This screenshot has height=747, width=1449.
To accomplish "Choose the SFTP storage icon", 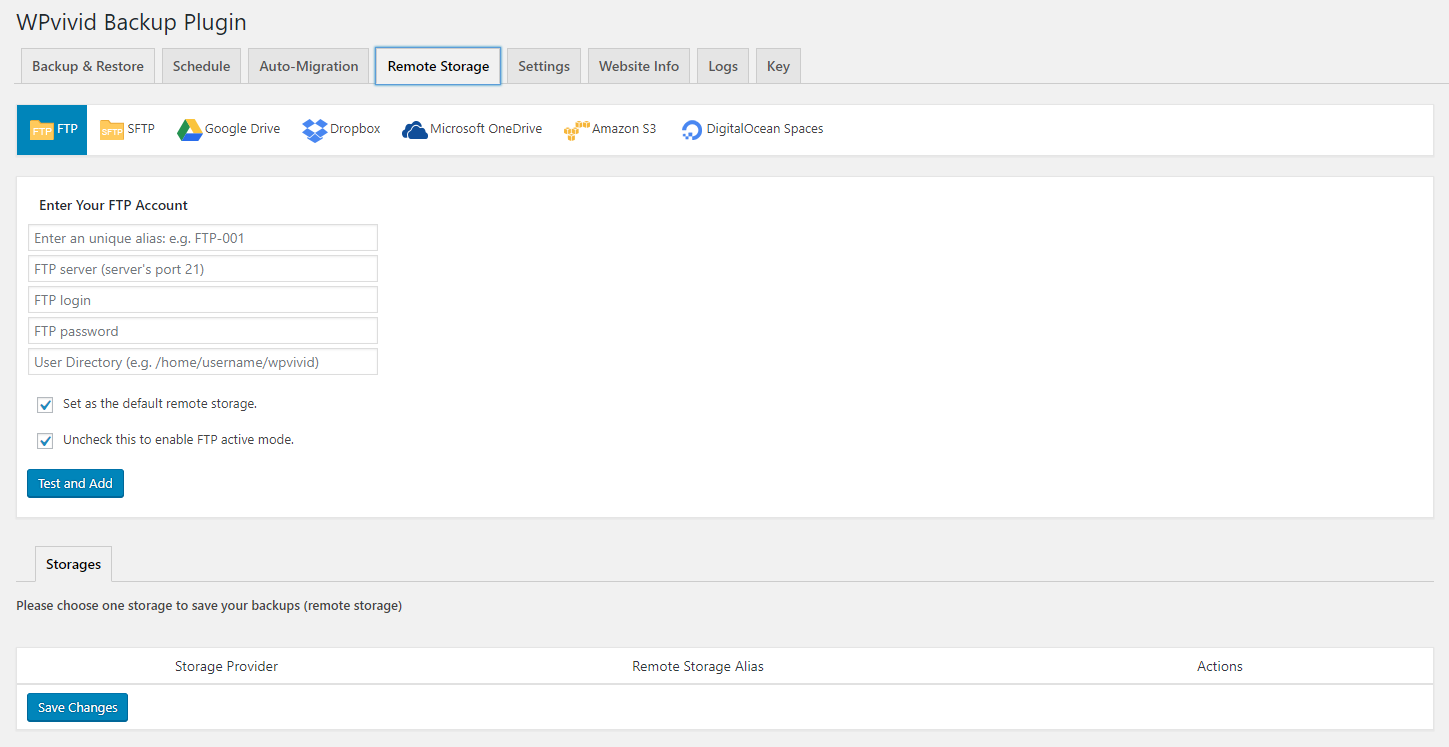I will click(111, 130).
